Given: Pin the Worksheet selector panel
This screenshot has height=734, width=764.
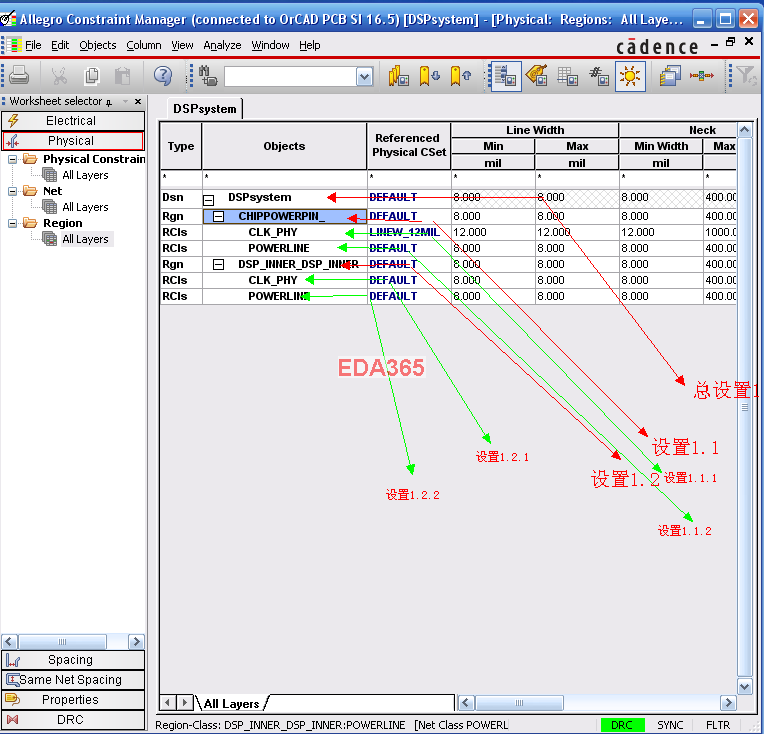Looking at the screenshot, I should point(109,102).
